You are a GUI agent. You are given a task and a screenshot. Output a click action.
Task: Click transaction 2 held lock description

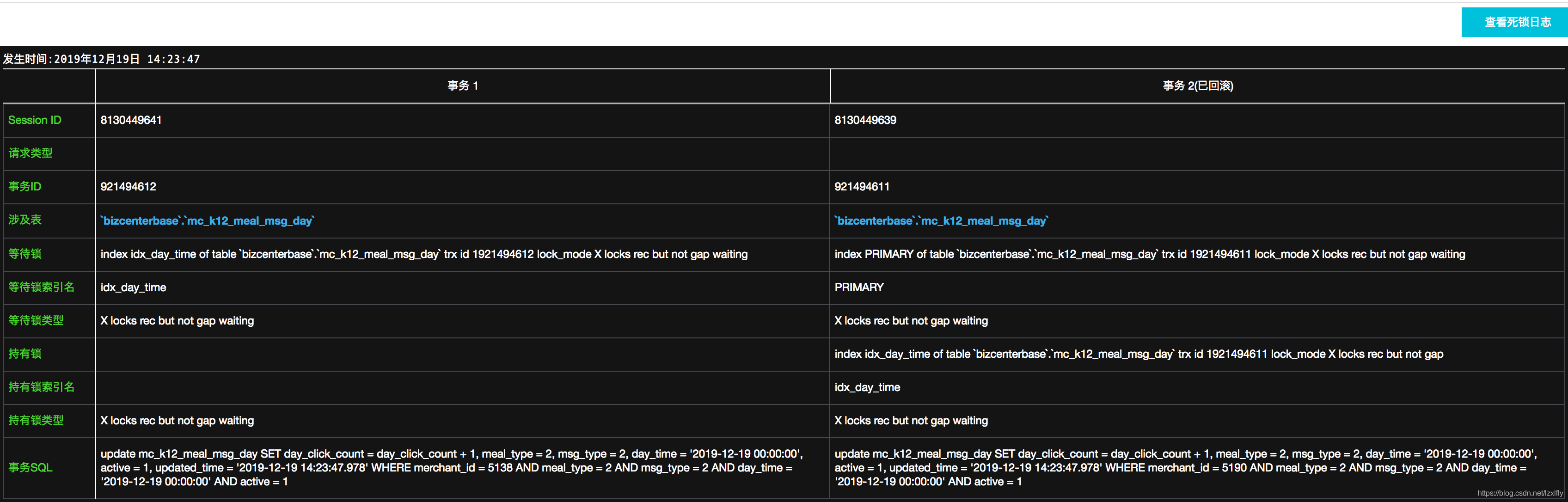tap(1138, 354)
